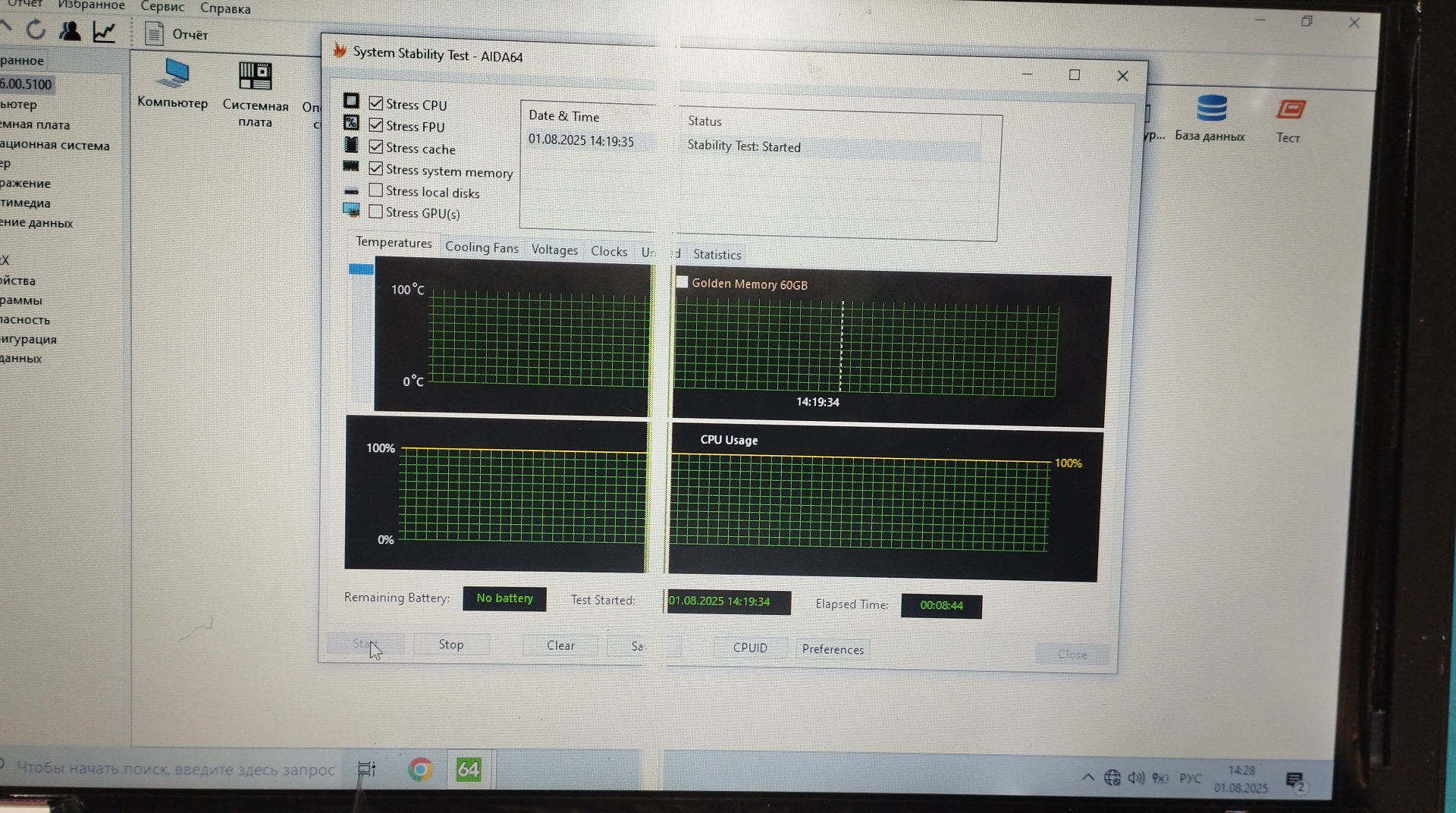Switch to the Cooling Fans tab
This screenshot has height=813, width=1456.
click(x=482, y=247)
